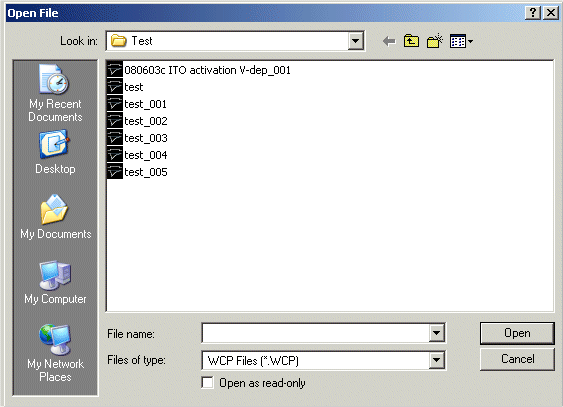Select the file icon beside test_001
The width and height of the screenshot is (563, 407).
[x=115, y=104]
